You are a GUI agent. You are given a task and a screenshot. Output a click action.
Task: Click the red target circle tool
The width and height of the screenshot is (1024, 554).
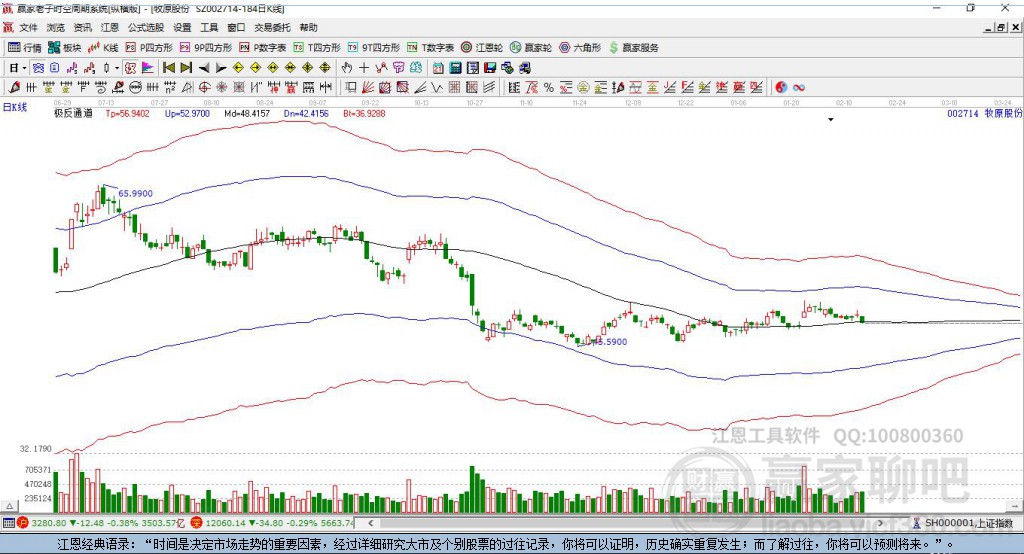click(204, 88)
